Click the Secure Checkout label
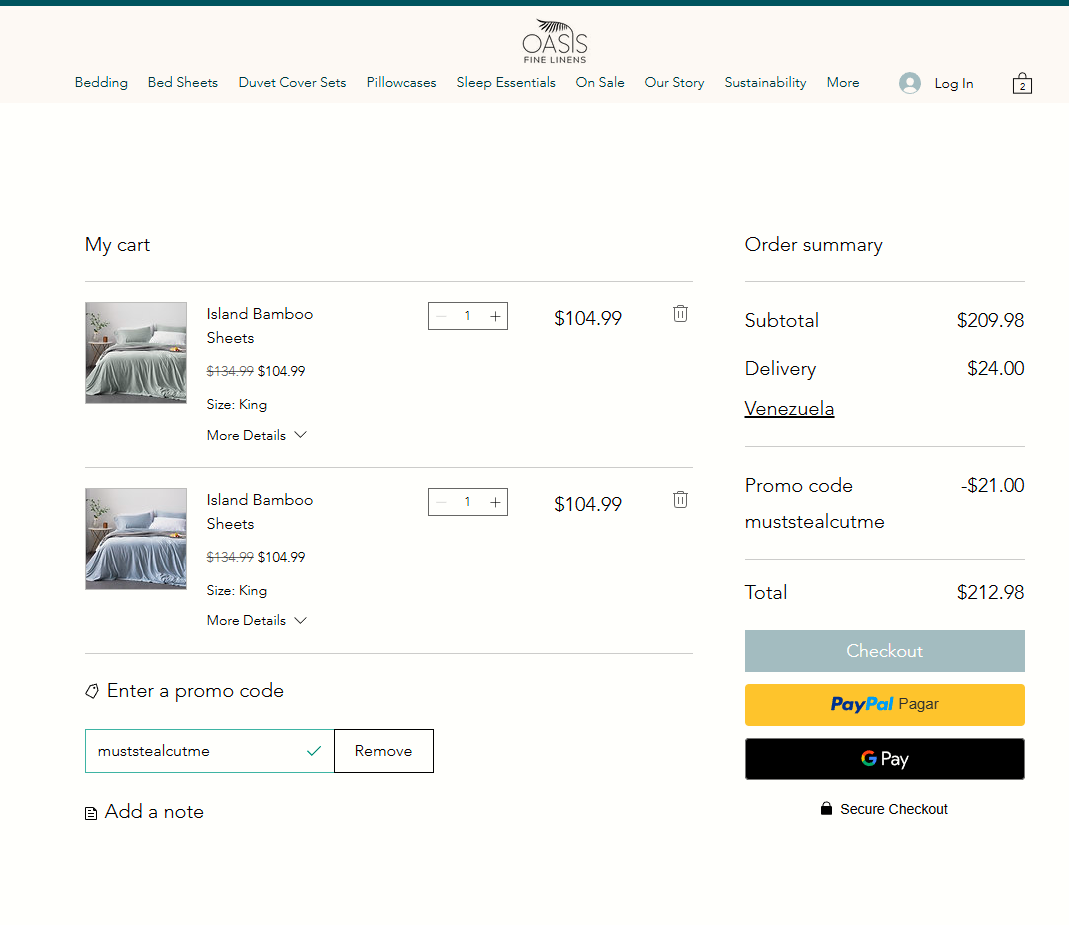Image resolution: width=1069 pixels, height=925 pixels. (x=894, y=809)
